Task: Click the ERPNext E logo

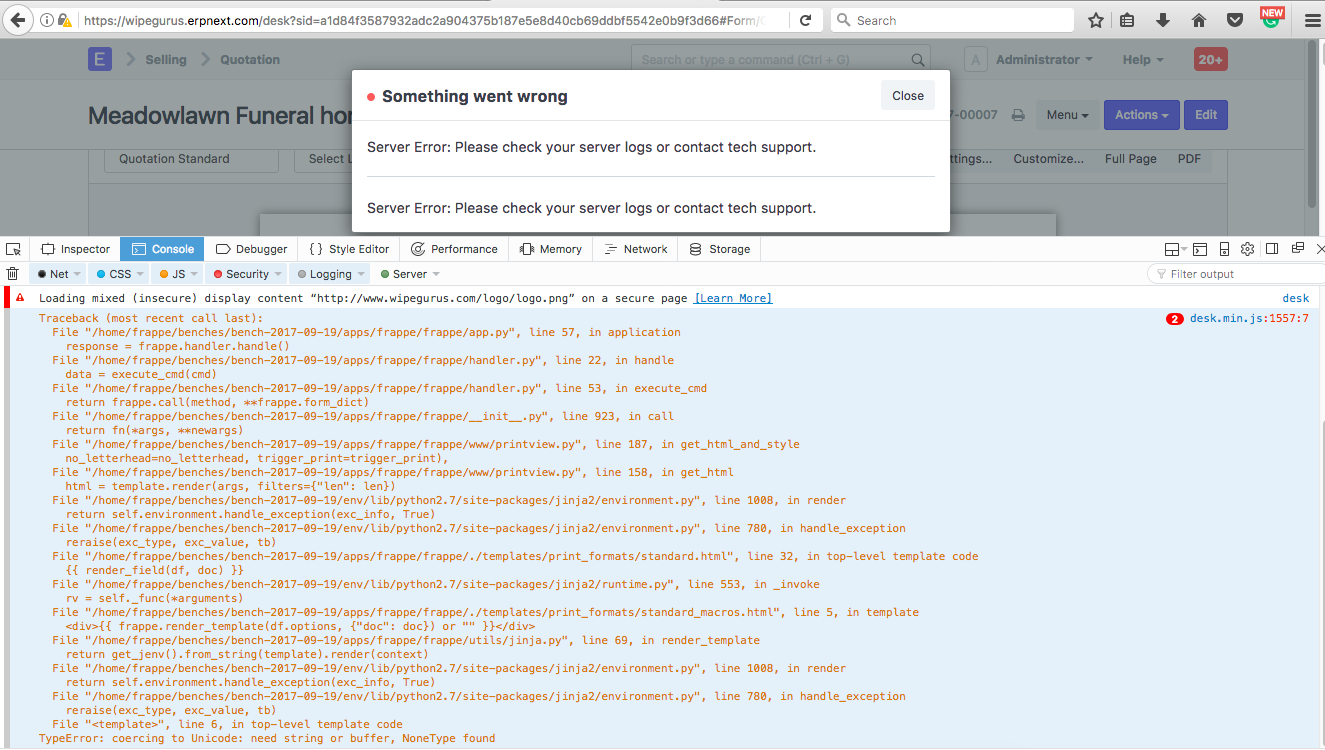Action: (99, 59)
